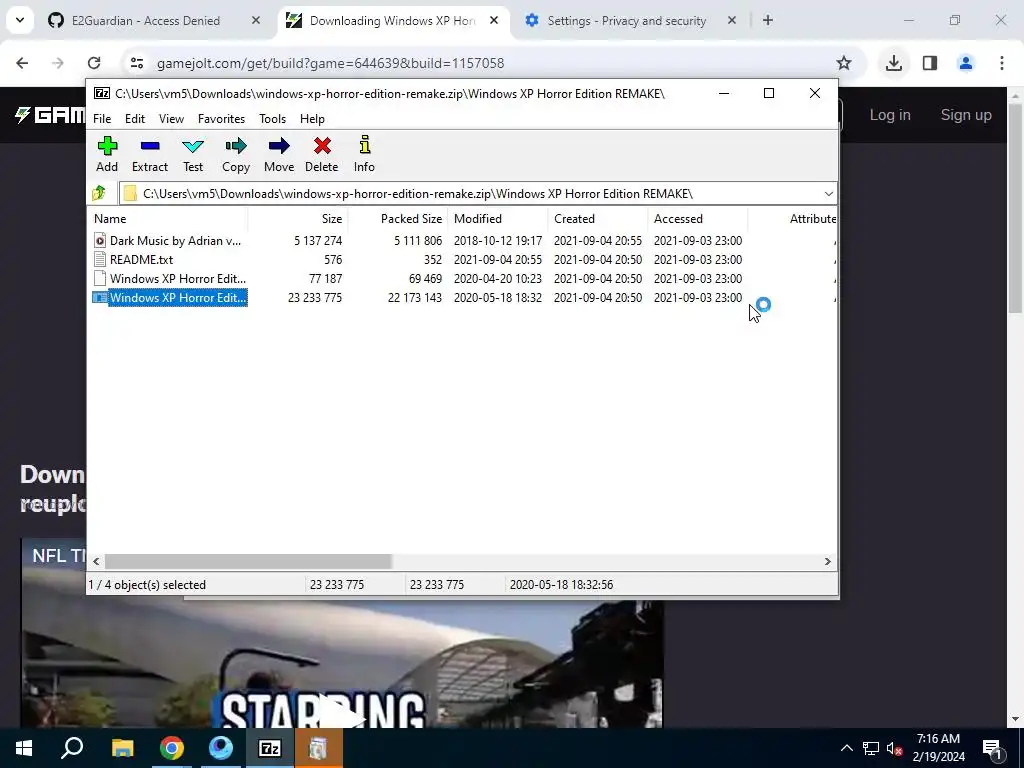
Task: Click Chrome address bar URL
Action: 330,63
